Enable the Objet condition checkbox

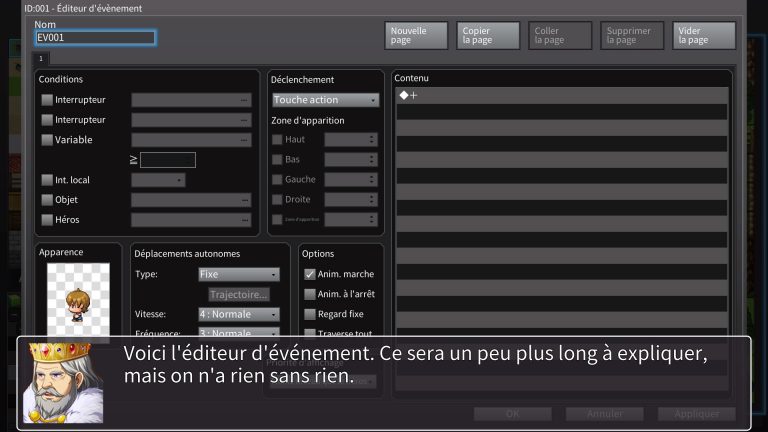47,200
